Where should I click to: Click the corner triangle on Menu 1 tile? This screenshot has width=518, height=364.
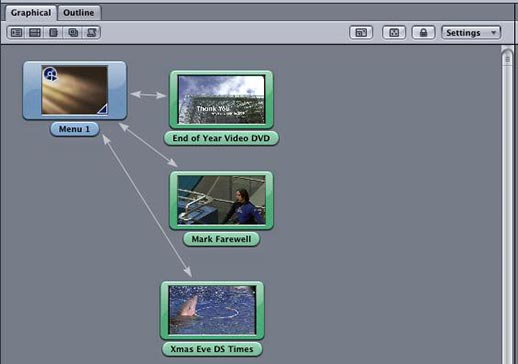(x=103, y=109)
